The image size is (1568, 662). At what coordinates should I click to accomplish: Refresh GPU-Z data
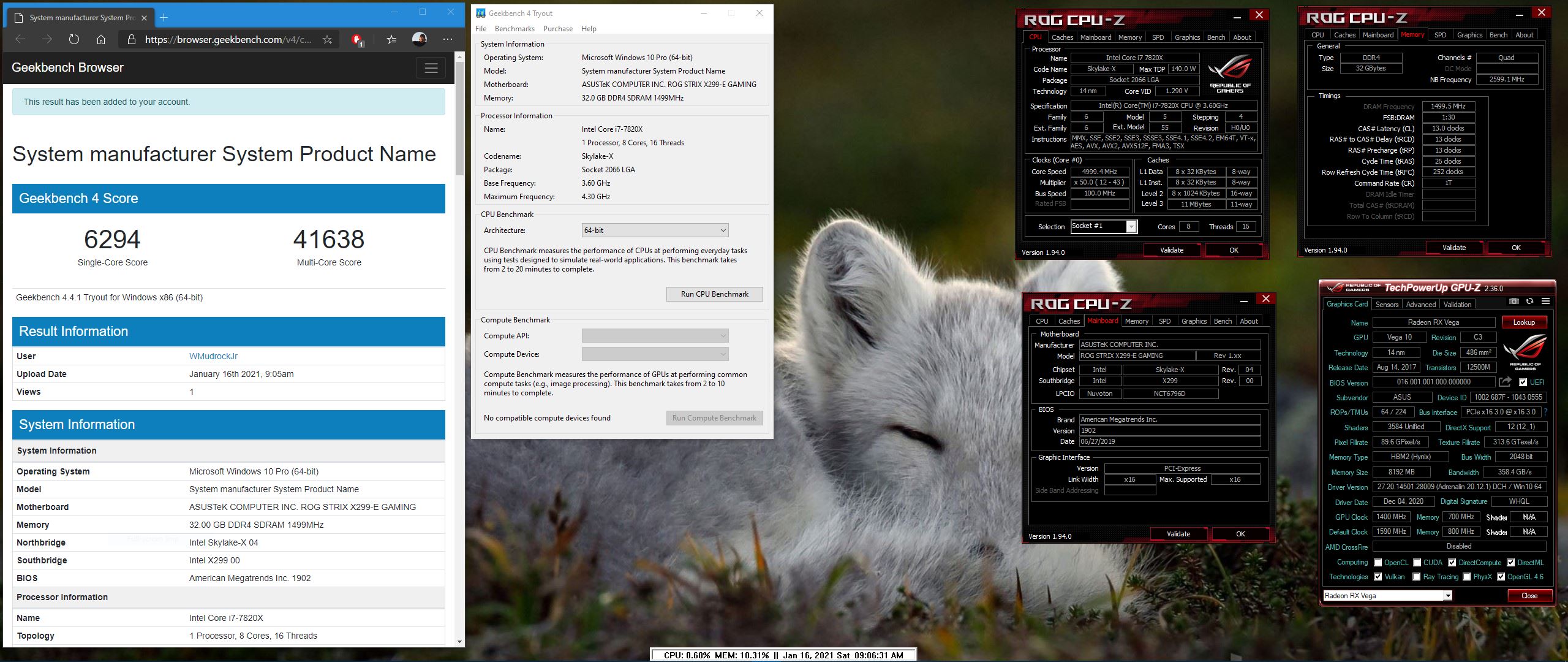click(1529, 301)
